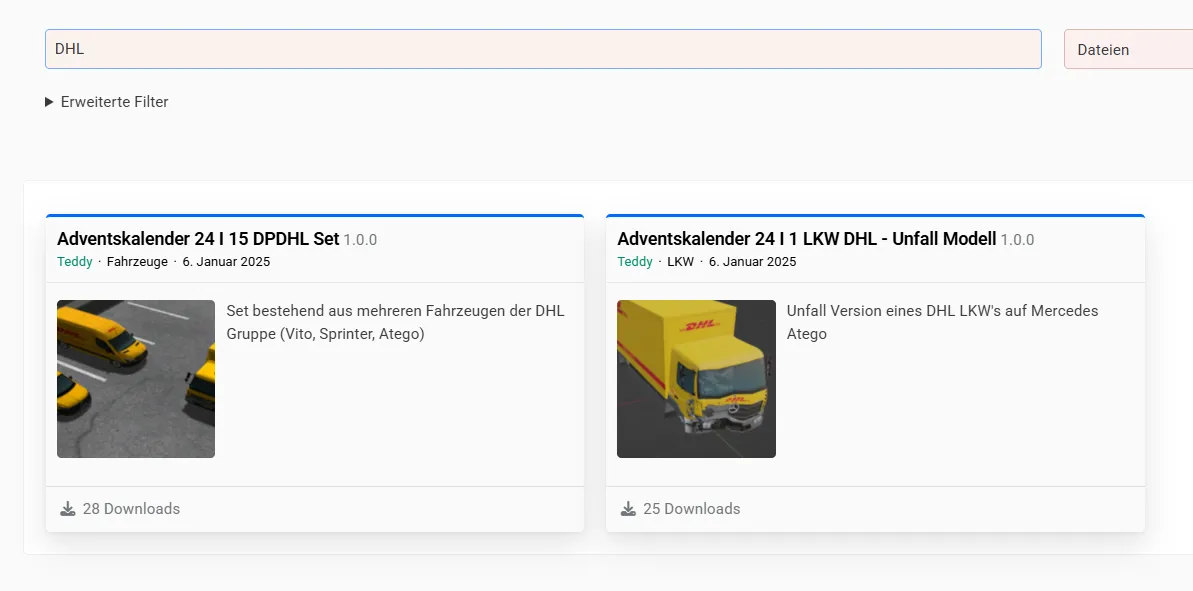Open the Adventskalender LKW DHL Unfall Modell title

(806, 239)
